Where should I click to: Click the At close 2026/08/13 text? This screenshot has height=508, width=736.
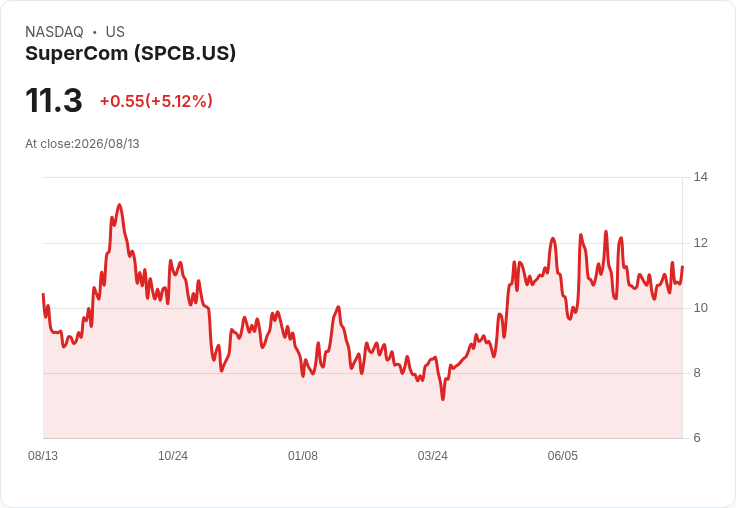point(82,143)
